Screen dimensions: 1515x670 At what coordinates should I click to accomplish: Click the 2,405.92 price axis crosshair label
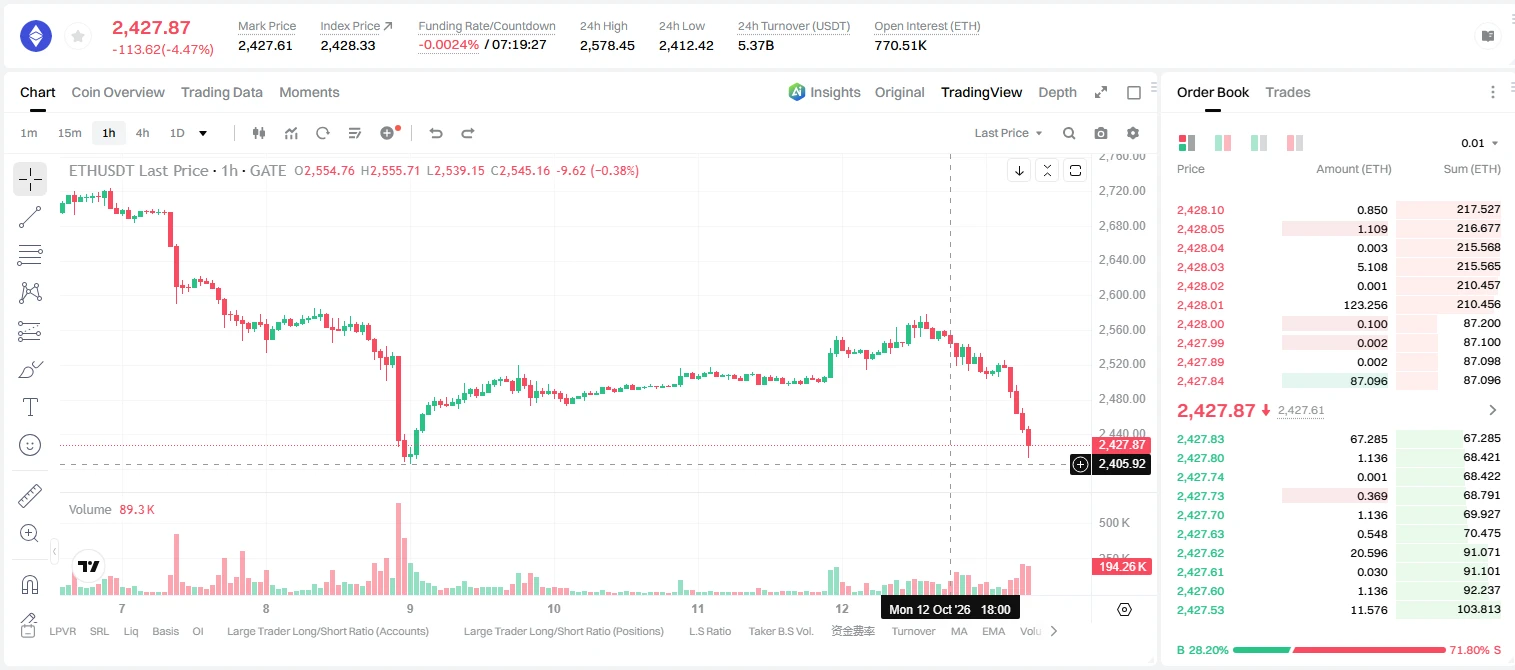click(x=1120, y=464)
